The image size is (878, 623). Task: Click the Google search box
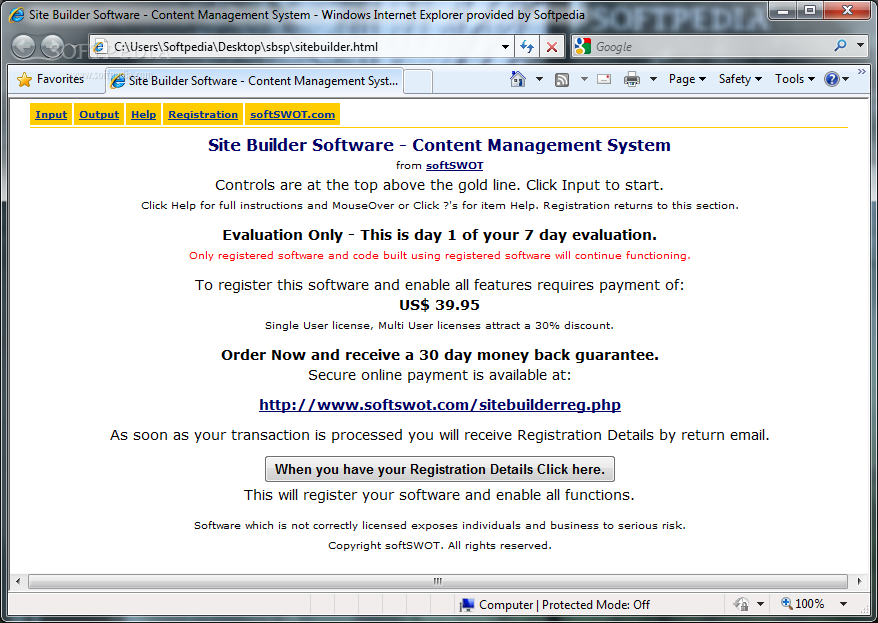[711, 47]
